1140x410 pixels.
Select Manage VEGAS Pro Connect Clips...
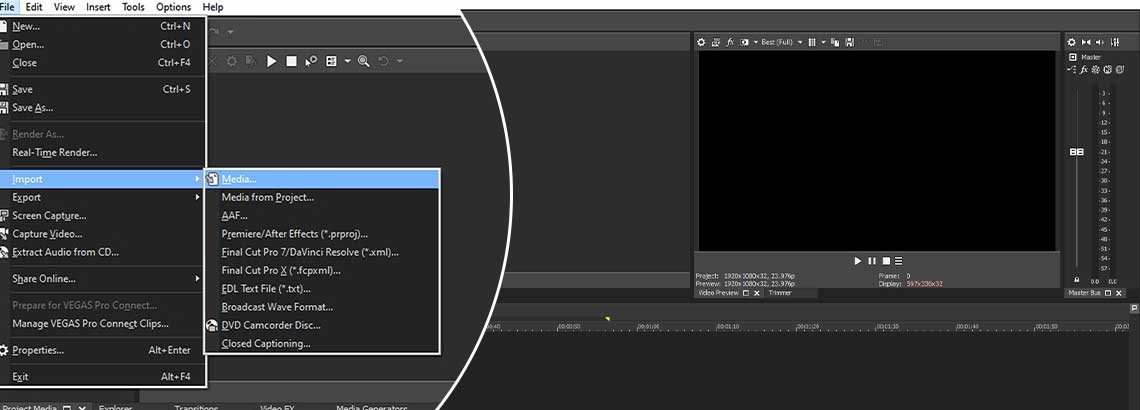pyautogui.click(x=90, y=323)
